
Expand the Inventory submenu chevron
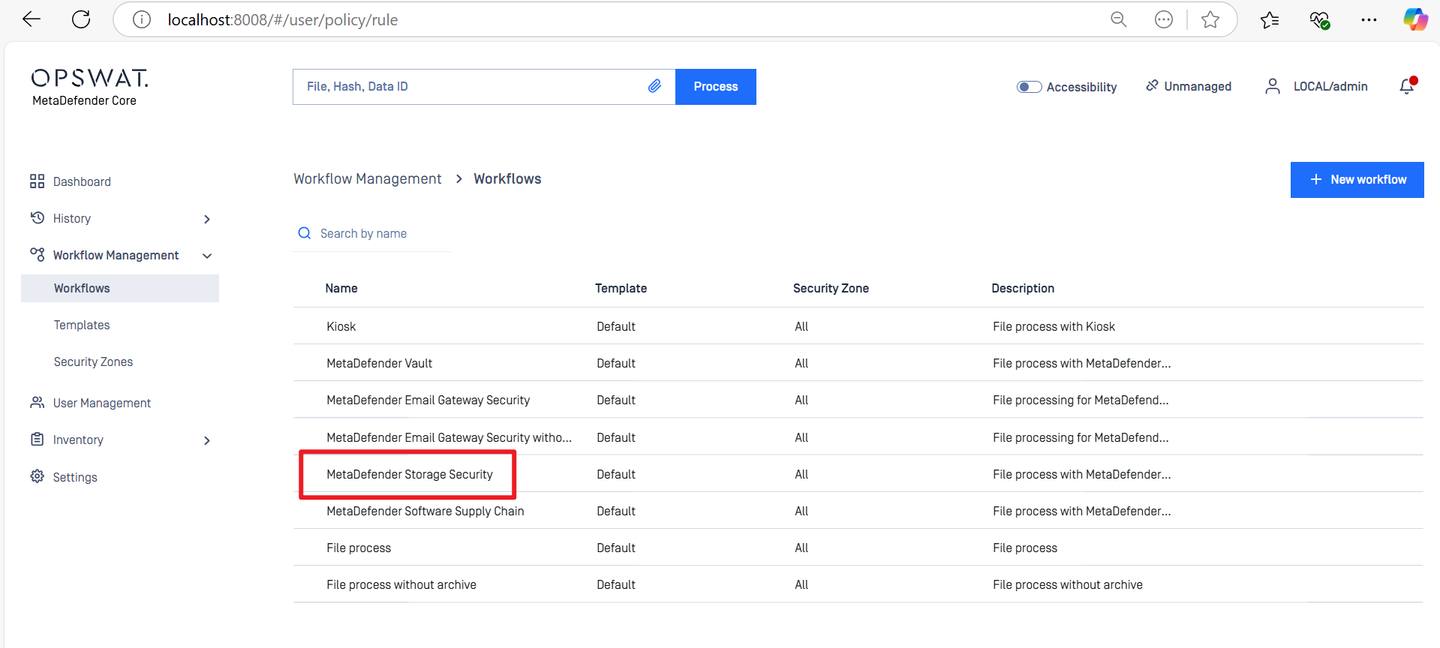(x=207, y=440)
